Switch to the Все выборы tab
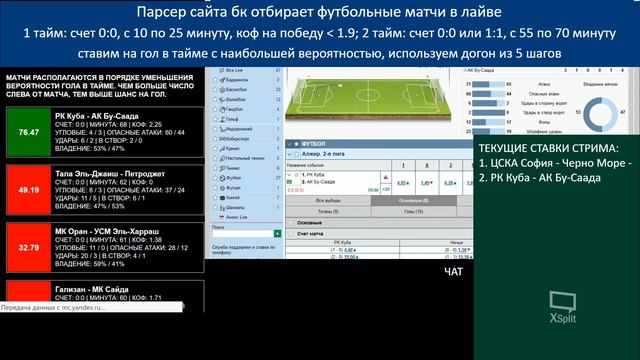The image size is (640, 360). coord(328,200)
